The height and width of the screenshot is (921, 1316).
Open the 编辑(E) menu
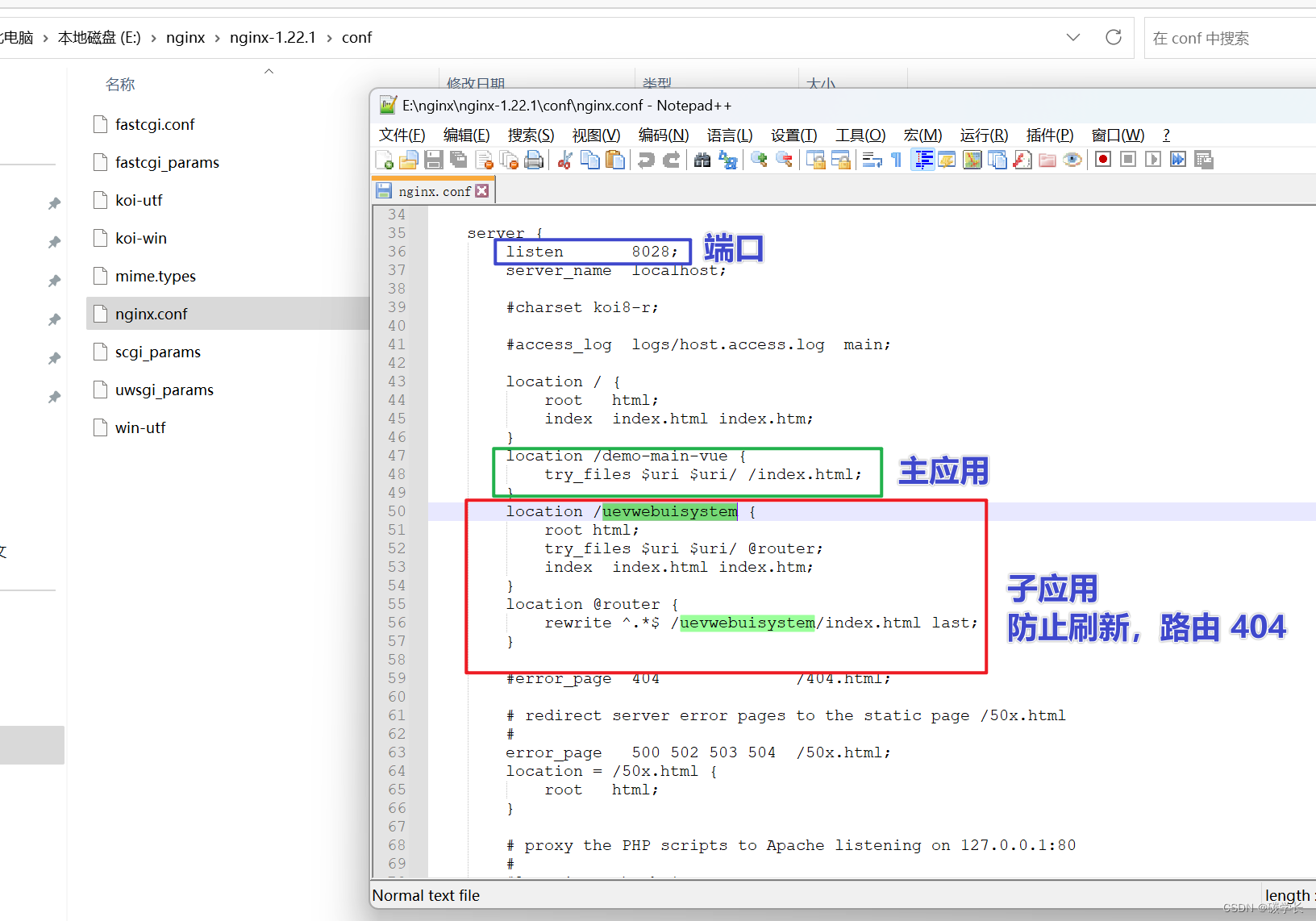point(466,135)
